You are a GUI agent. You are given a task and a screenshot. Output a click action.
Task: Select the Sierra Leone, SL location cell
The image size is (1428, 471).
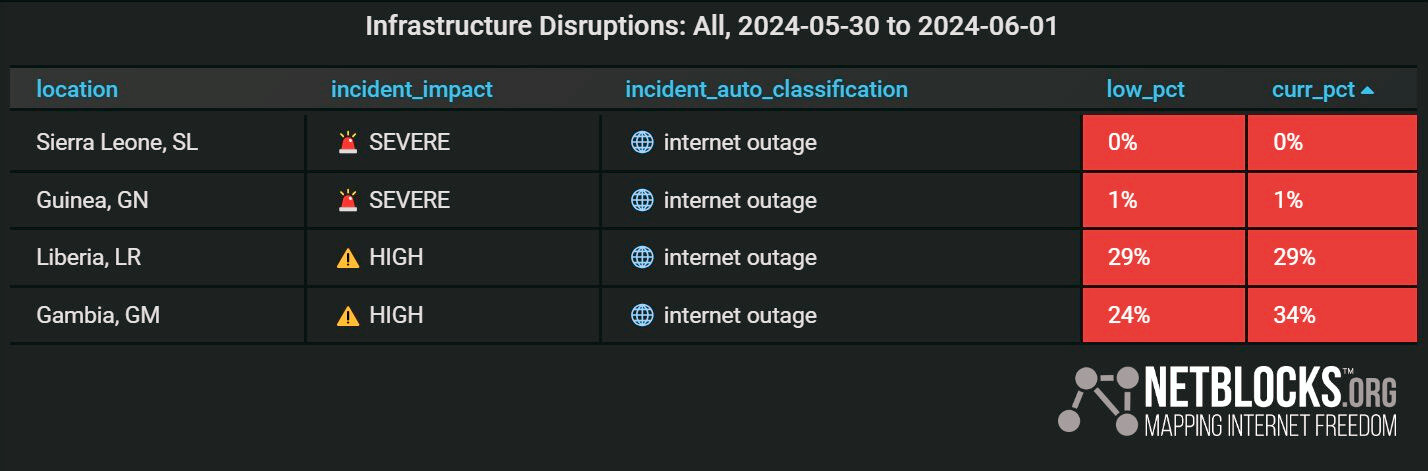click(x=157, y=143)
